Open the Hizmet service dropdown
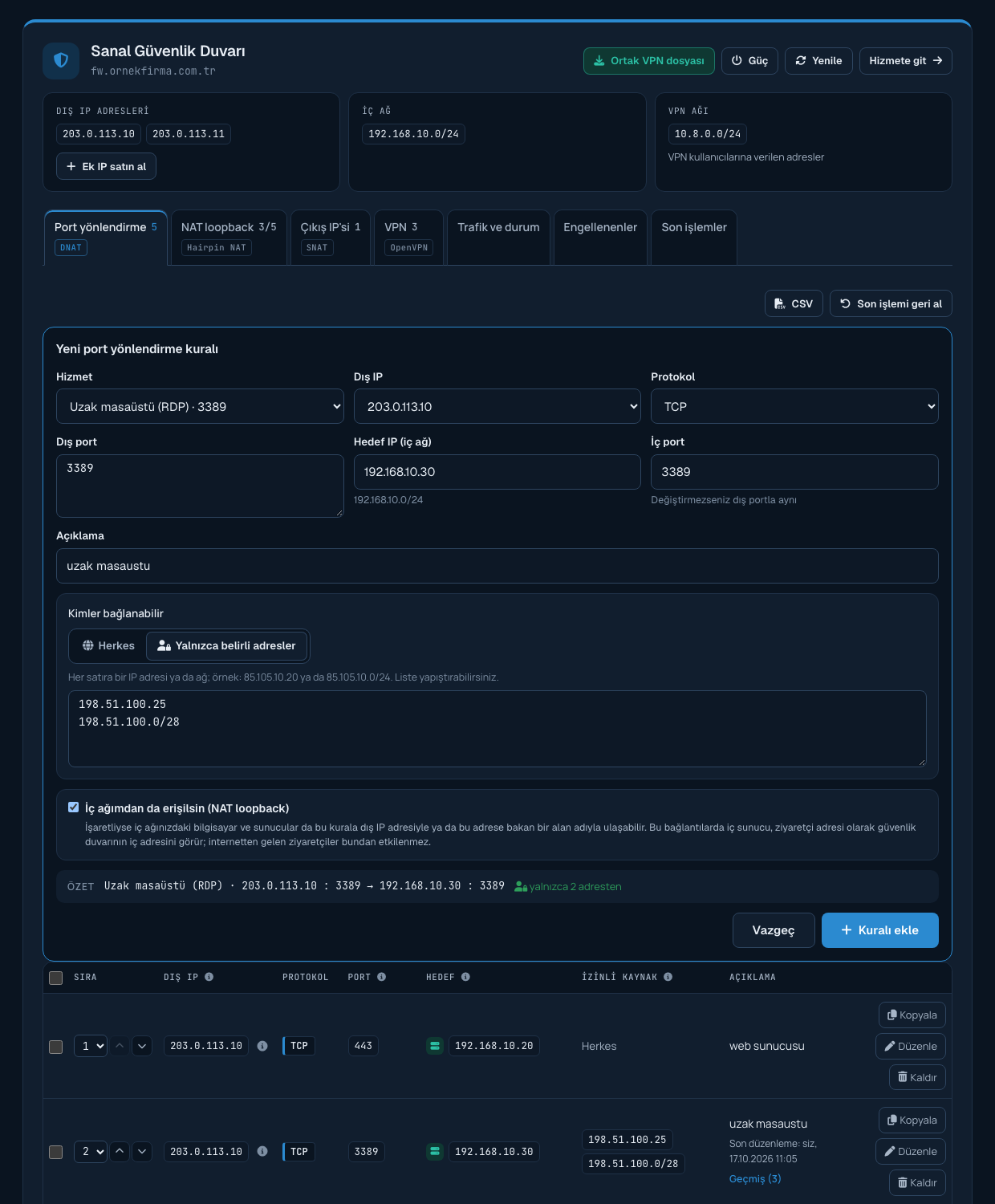This screenshot has height=1204, width=995. coord(200,406)
